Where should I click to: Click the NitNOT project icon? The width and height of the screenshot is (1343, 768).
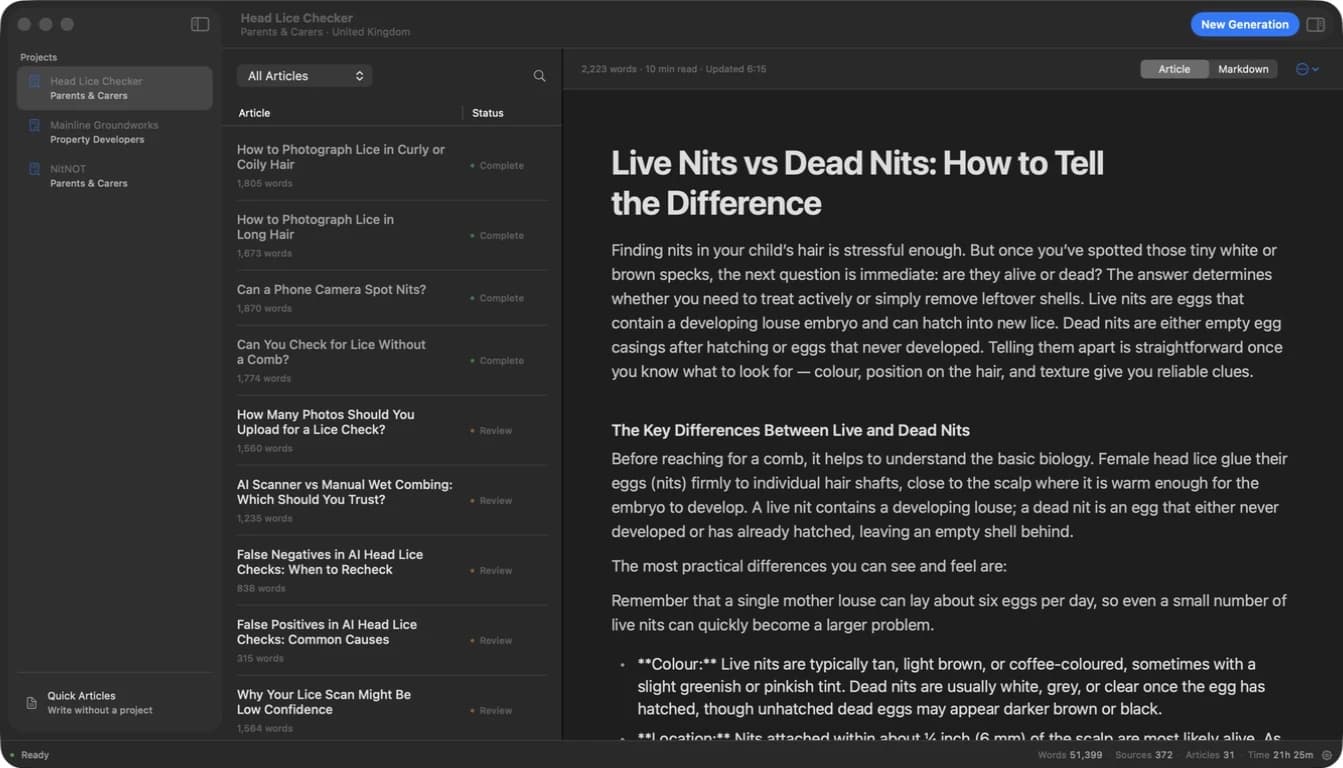point(35,169)
